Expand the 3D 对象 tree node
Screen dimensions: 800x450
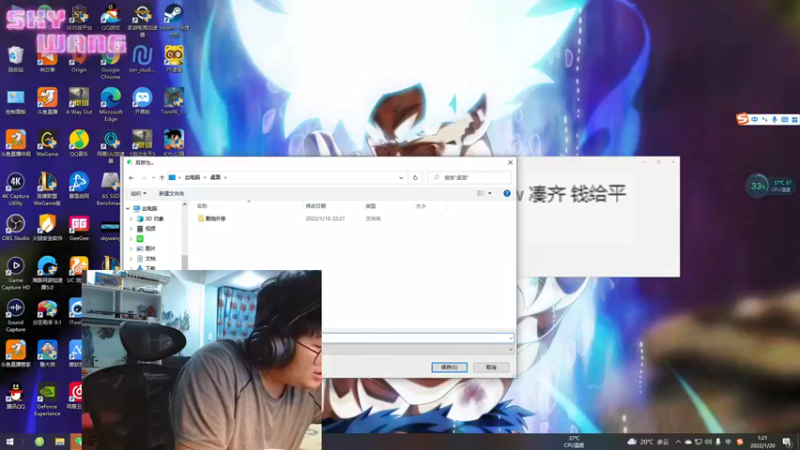131,219
